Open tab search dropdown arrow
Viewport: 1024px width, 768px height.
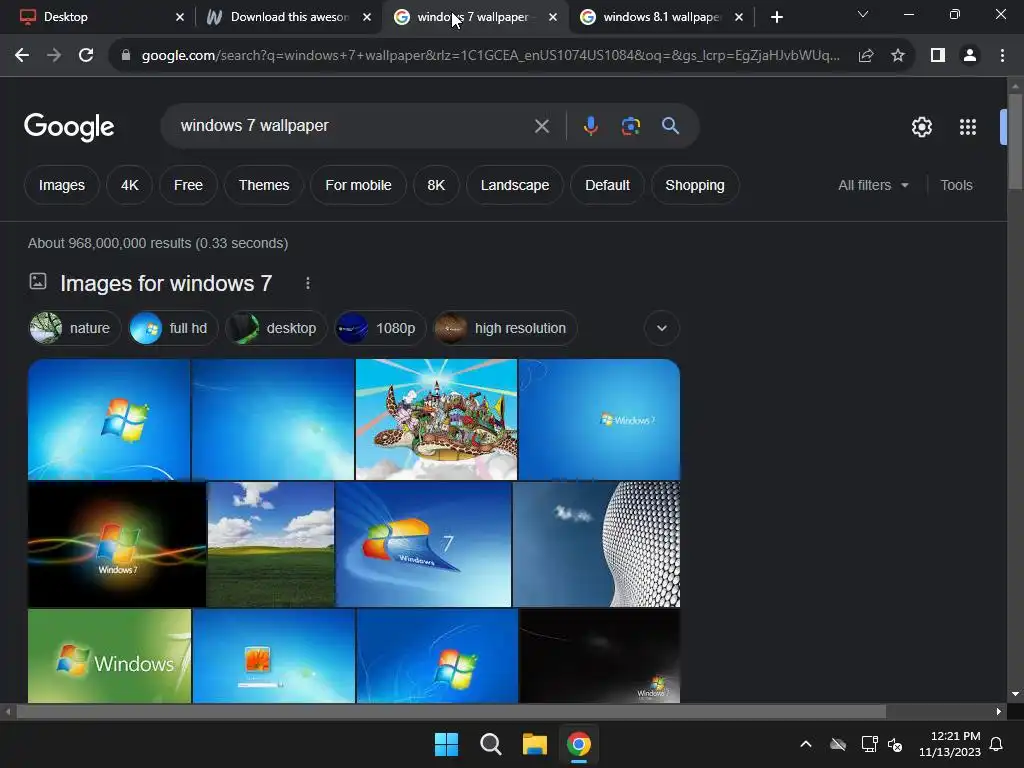863,14
